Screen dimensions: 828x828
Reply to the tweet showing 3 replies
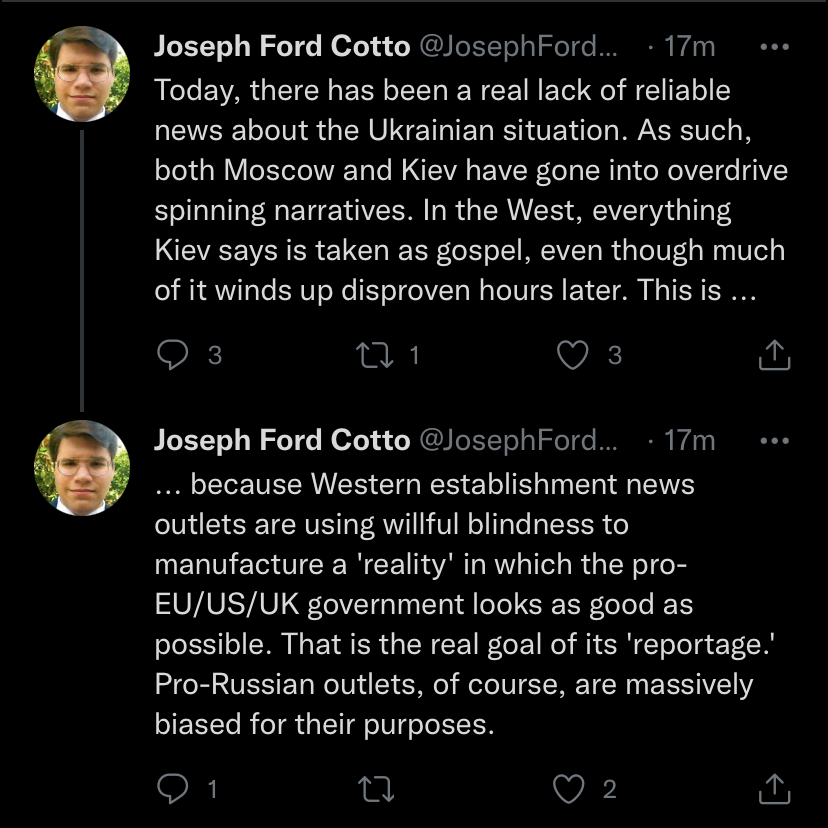tap(175, 355)
